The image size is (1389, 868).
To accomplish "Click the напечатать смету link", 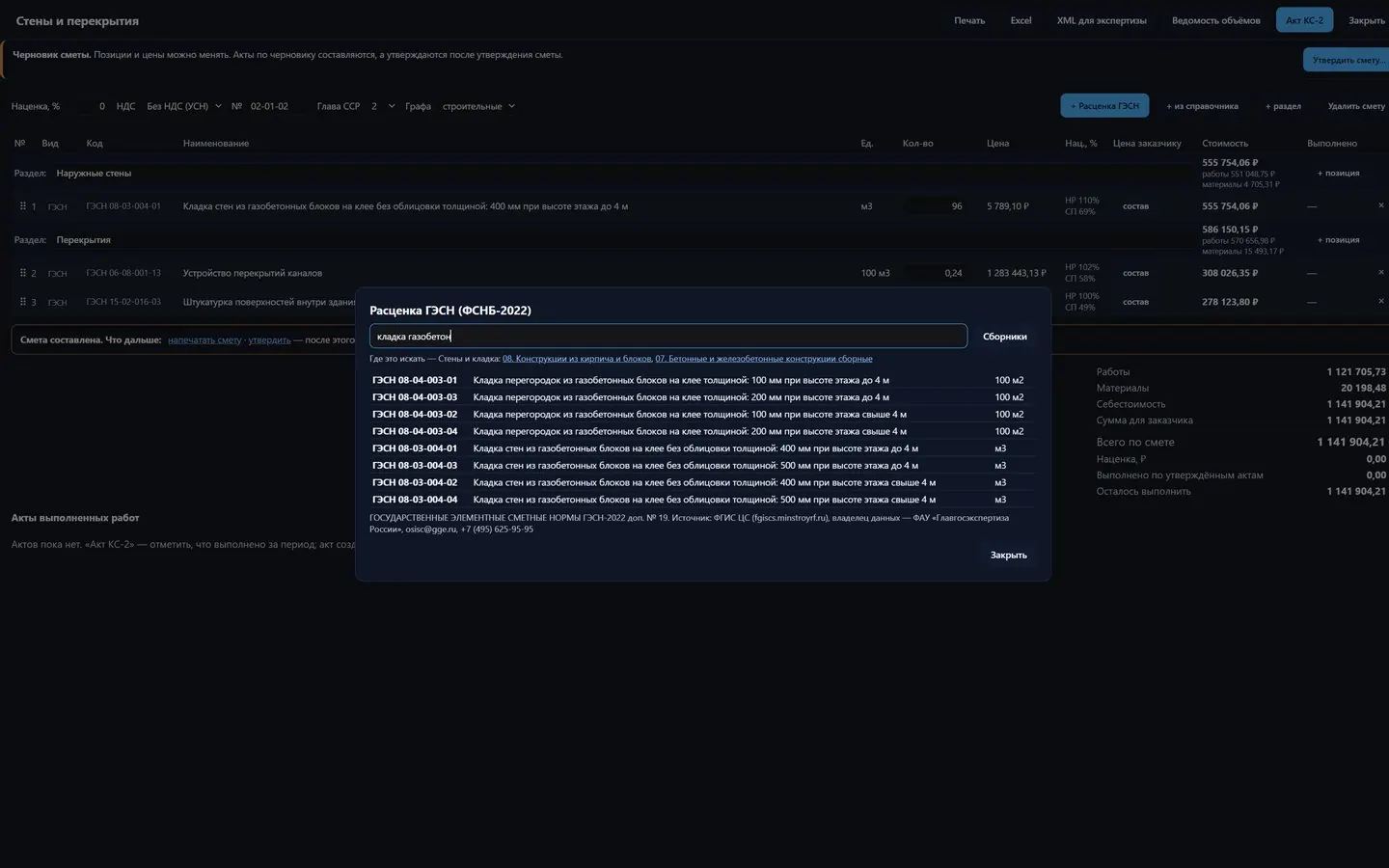I will point(204,340).
